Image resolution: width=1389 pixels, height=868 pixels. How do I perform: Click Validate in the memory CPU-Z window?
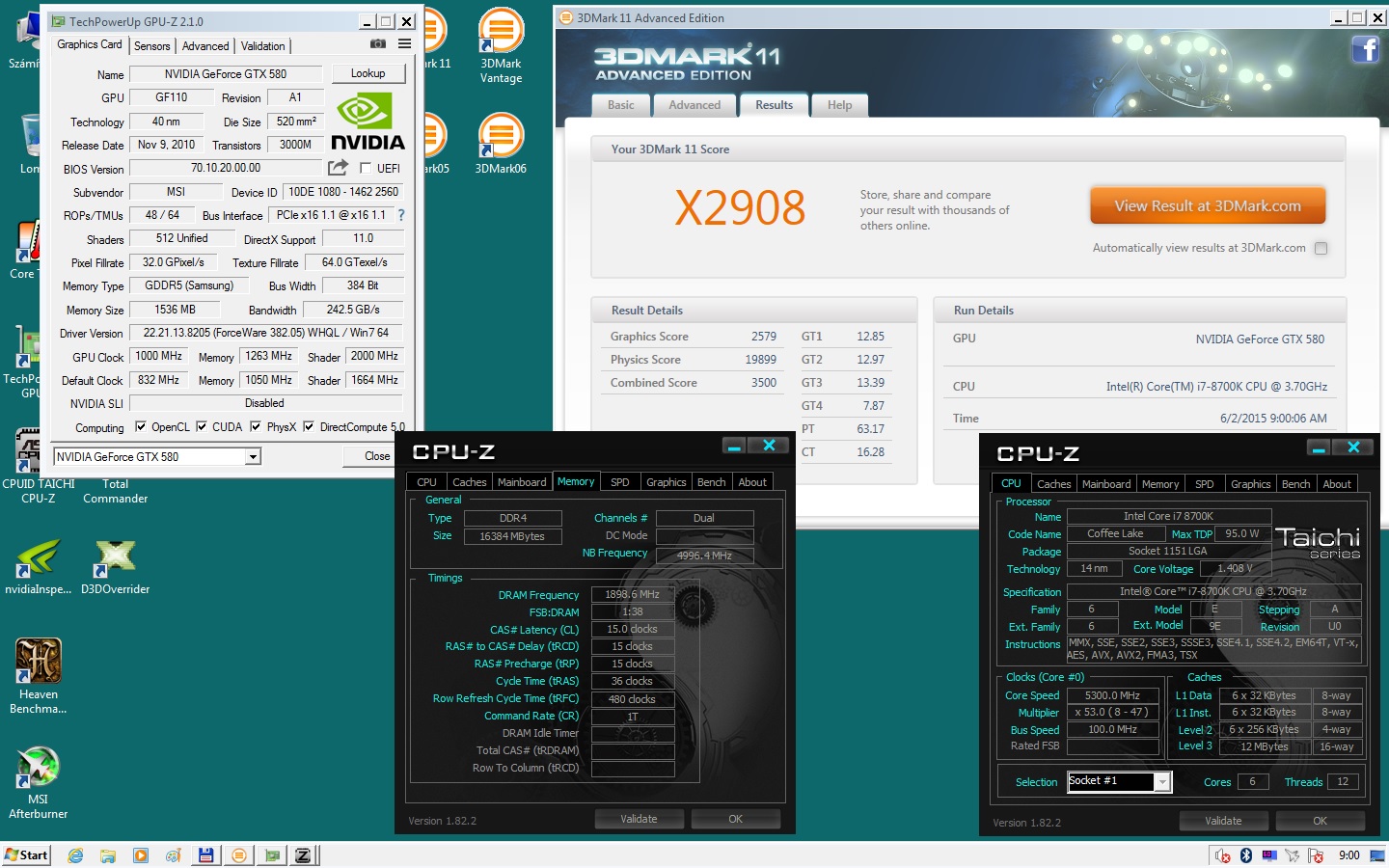[639, 819]
